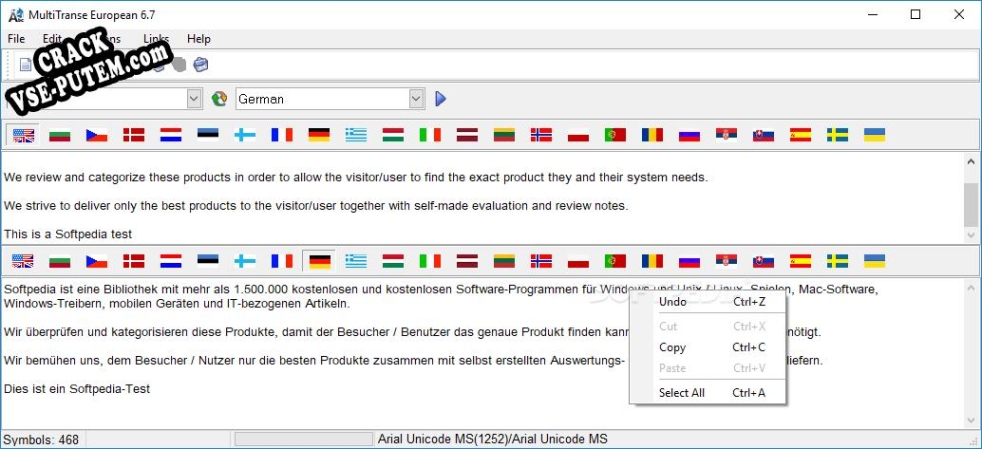This screenshot has height=449, width=982.
Task: Click the blue Translate arrow button
Action: (440, 99)
